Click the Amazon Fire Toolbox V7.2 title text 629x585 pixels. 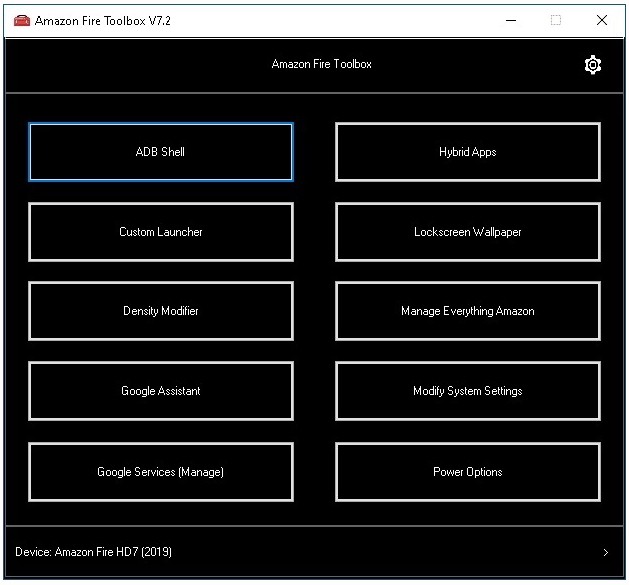click(x=103, y=20)
